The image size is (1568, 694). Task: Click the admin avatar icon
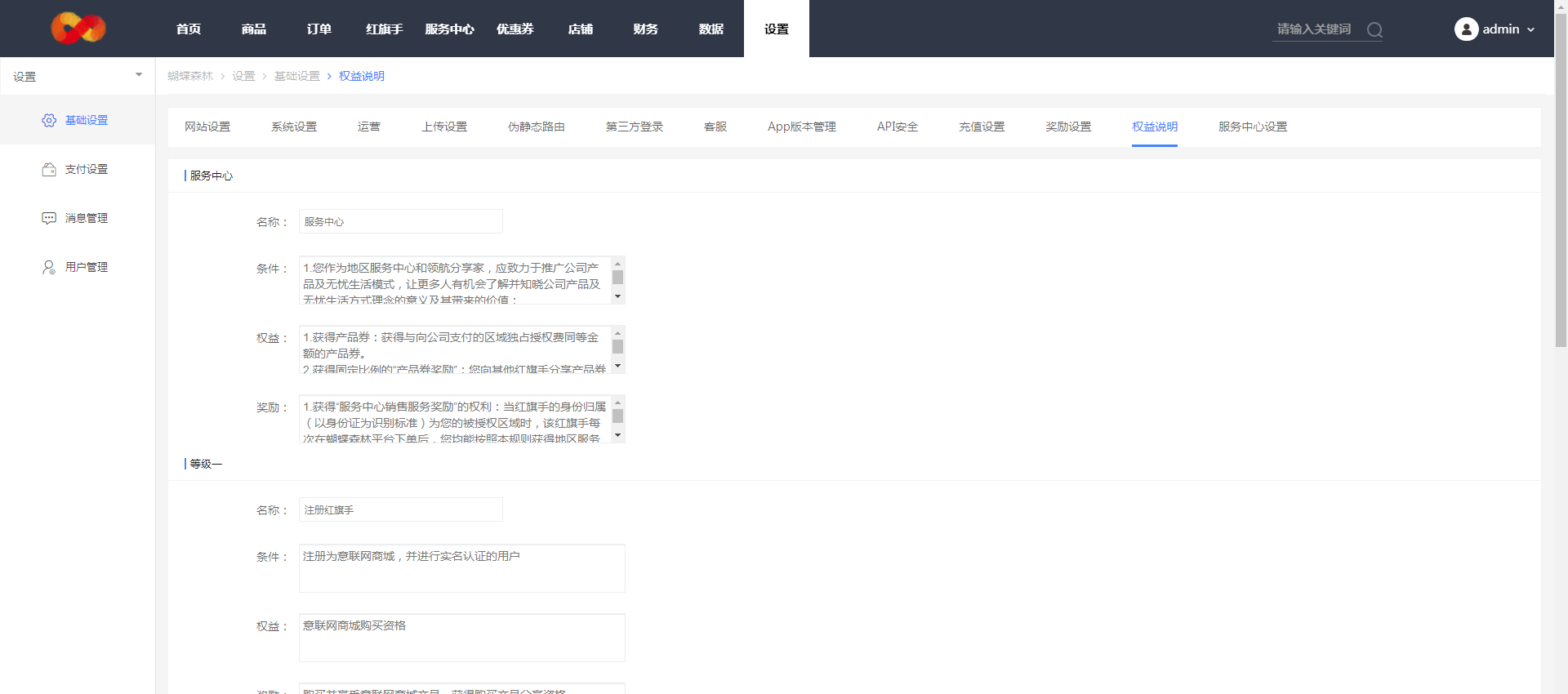coord(1466,29)
